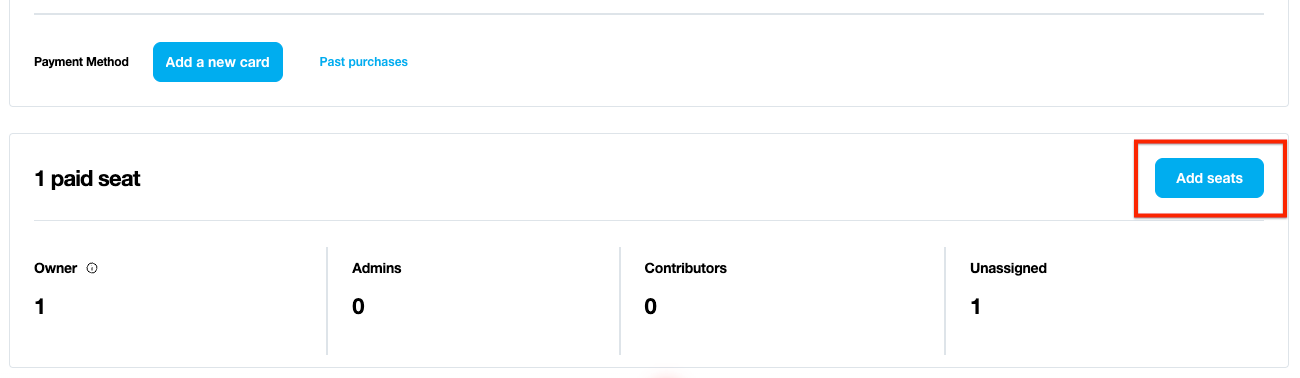Image resolution: width=1300 pixels, height=378 pixels.
Task: Click the divider between Admins and Contributors
Action: point(620,301)
